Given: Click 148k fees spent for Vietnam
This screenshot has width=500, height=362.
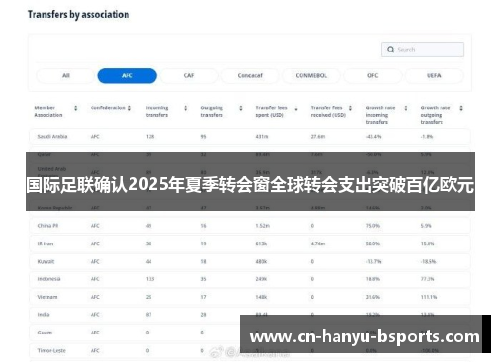Looking at the screenshot, I should click(x=261, y=297).
